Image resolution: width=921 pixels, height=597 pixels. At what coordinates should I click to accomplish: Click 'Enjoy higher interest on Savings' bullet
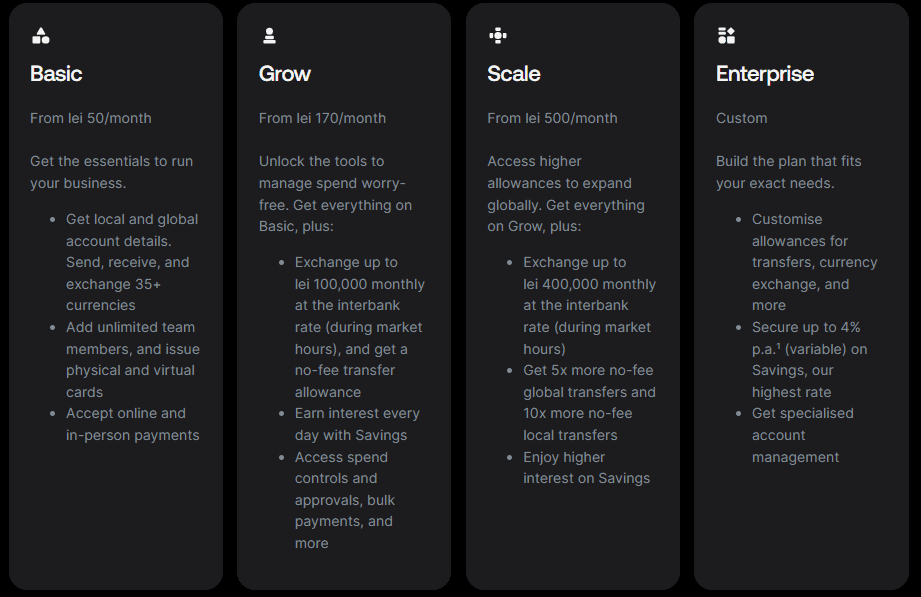click(586, 467)
